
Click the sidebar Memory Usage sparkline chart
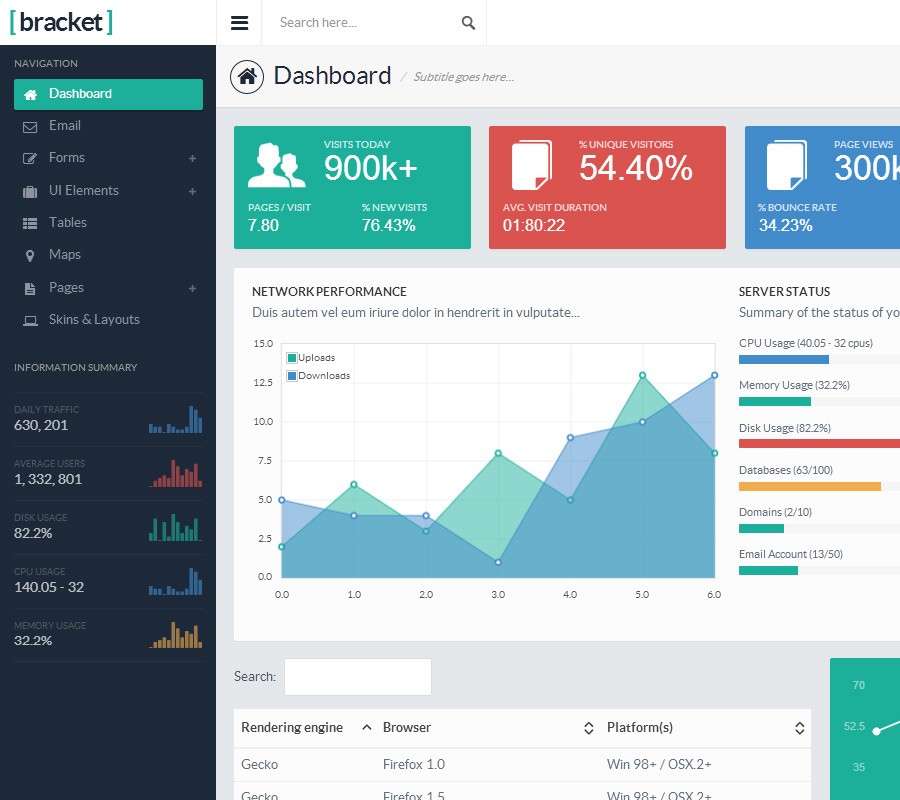[x=176, y=635]
